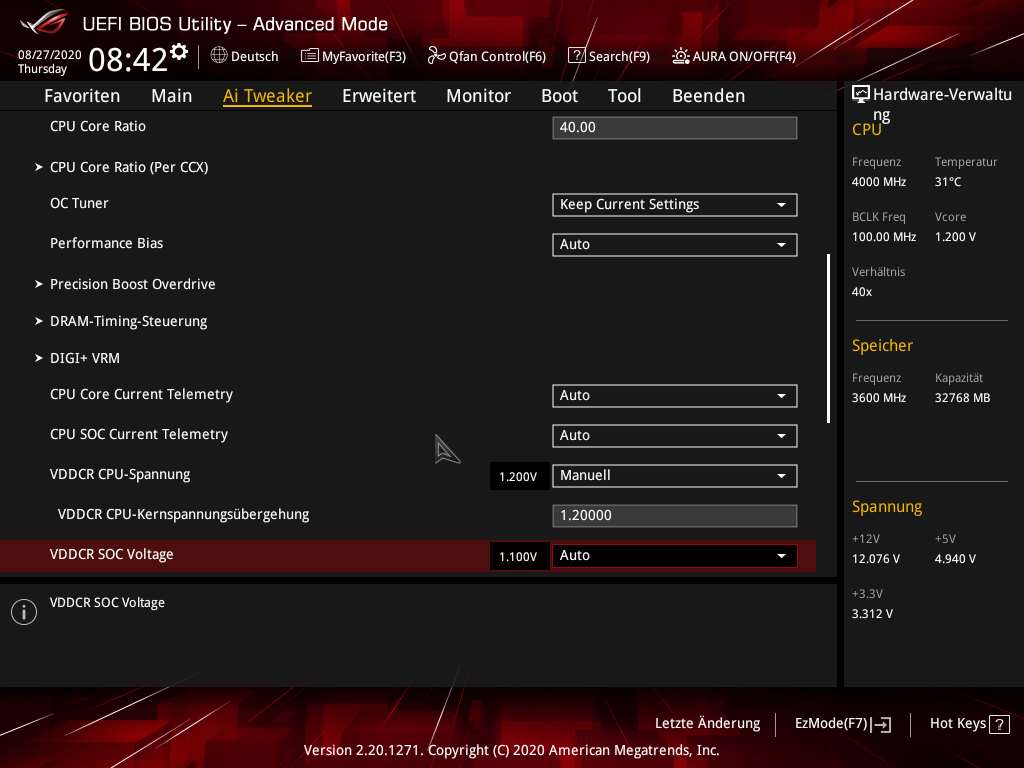Click the 3600 MHz memory frequency value
1024x768 pixels.
pos(879,398)
